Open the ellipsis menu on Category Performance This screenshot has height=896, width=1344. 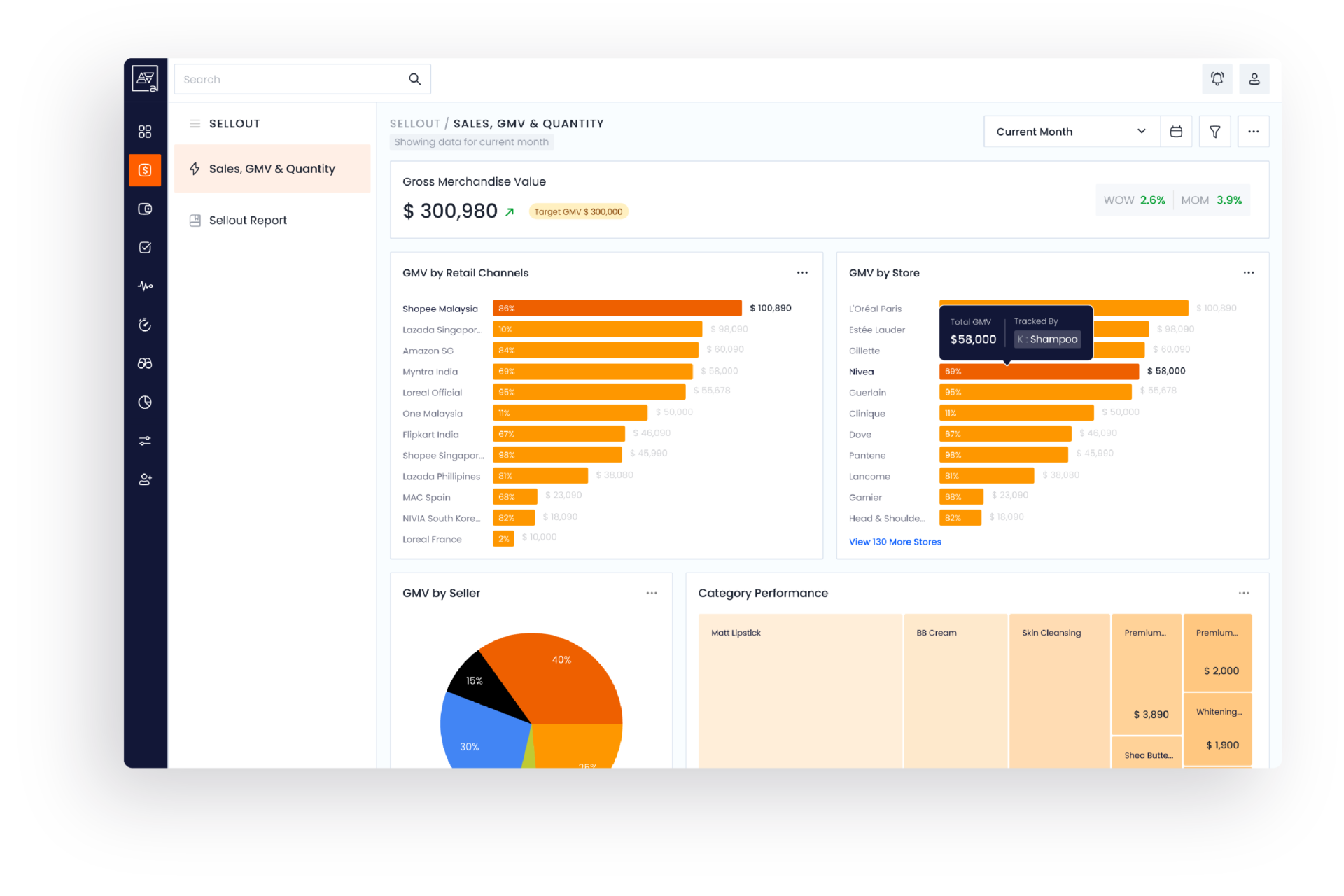click(1244, 592)
